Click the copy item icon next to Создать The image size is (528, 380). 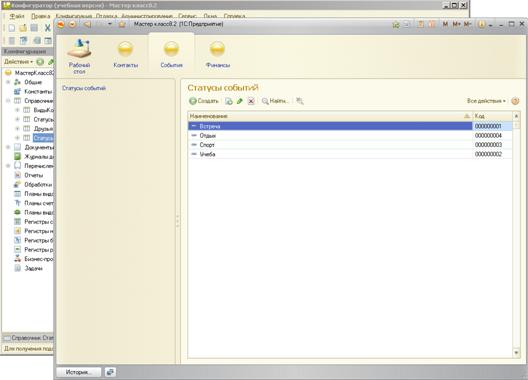[229, 101]
